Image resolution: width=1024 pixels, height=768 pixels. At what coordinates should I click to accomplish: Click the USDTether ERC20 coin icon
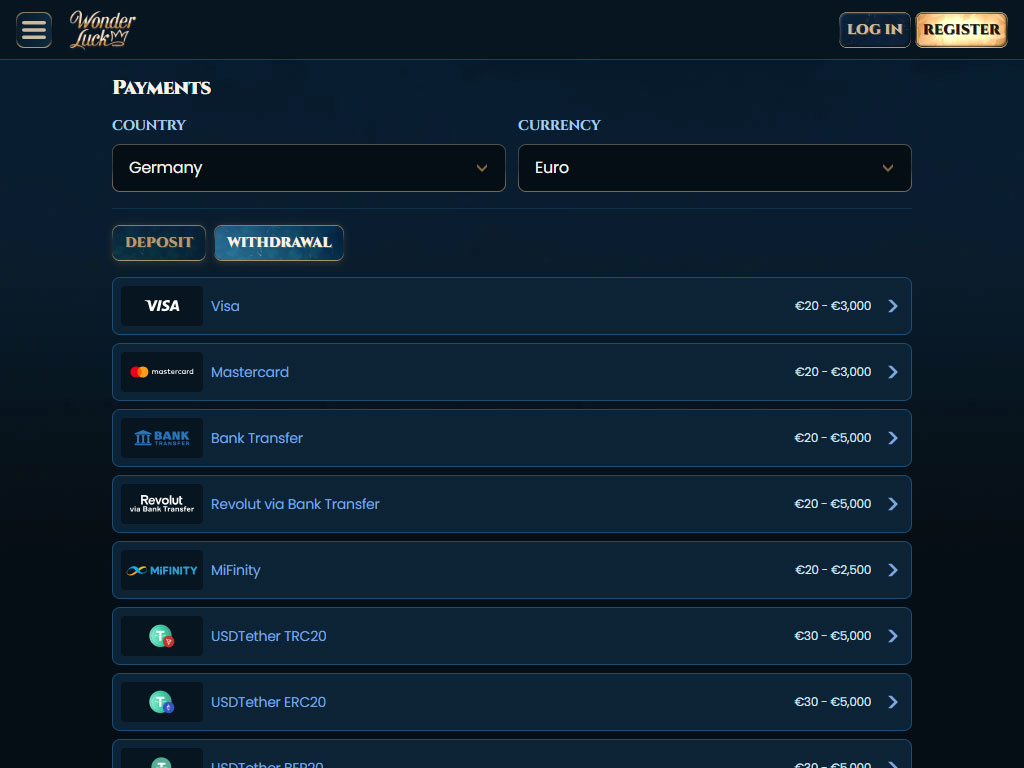pos(162,702)
